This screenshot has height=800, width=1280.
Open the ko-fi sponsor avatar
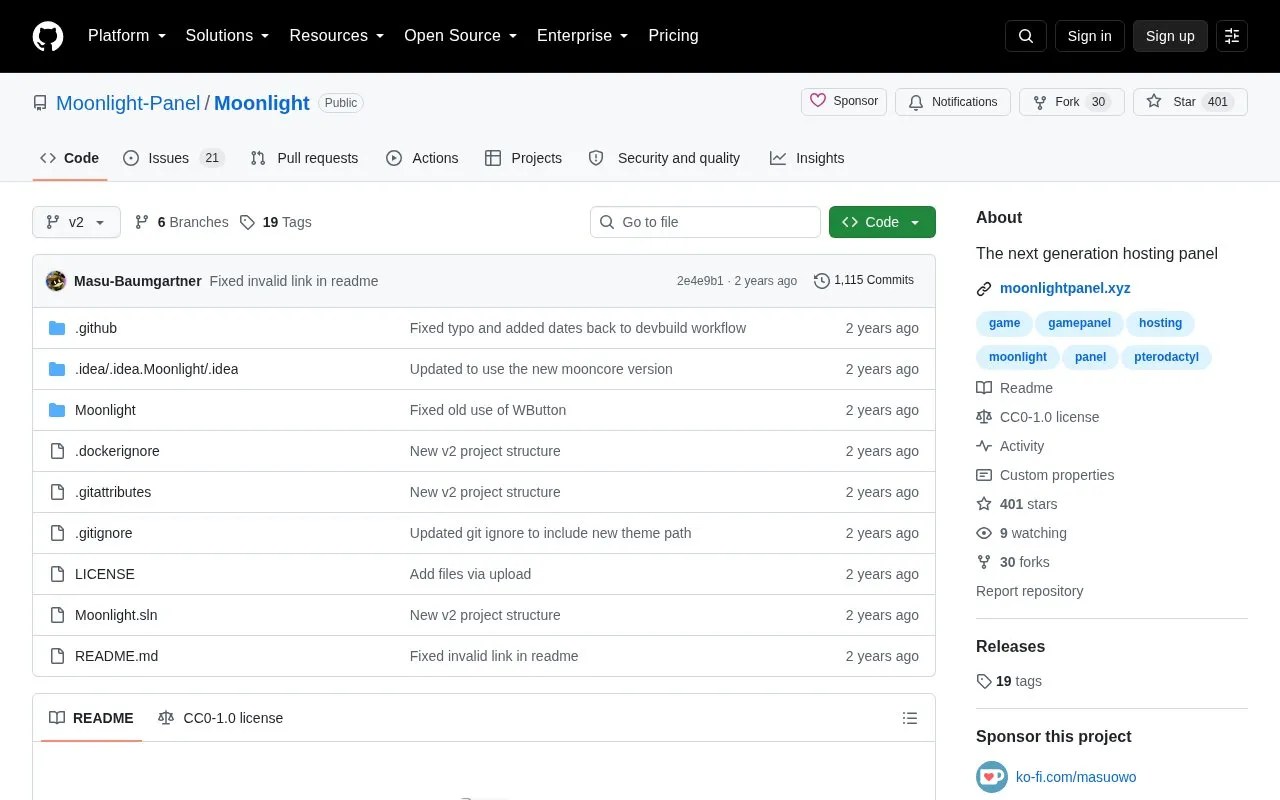(x=992, y=777)
